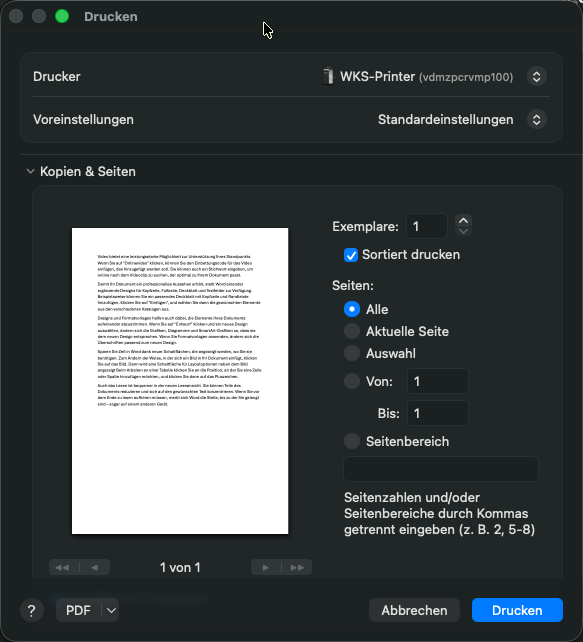583x642 pixels.
Task: Open the PDF options dropdown arrow
Action: point(111,610)
